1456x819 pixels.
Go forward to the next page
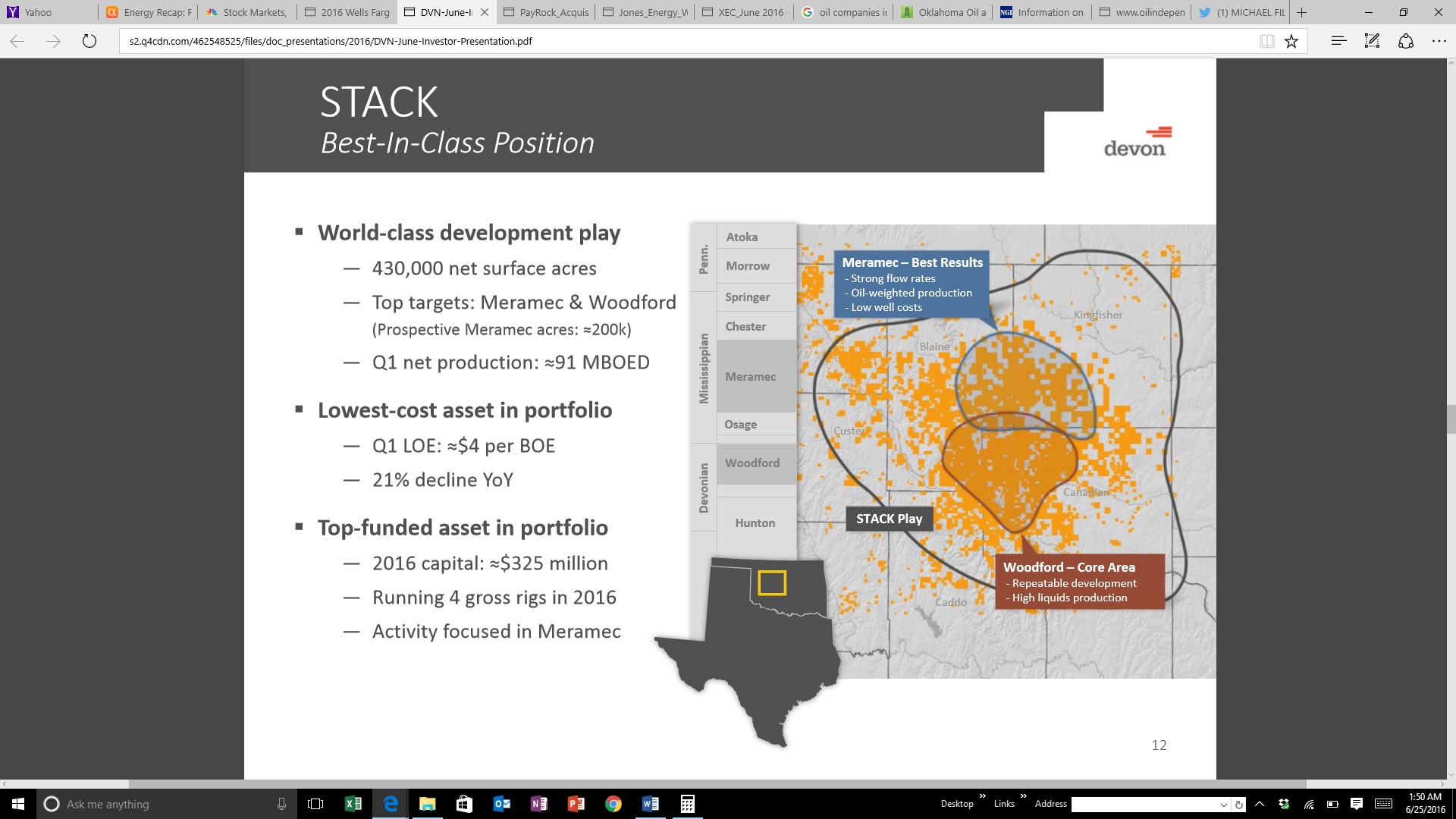click(x=53, y=42)
